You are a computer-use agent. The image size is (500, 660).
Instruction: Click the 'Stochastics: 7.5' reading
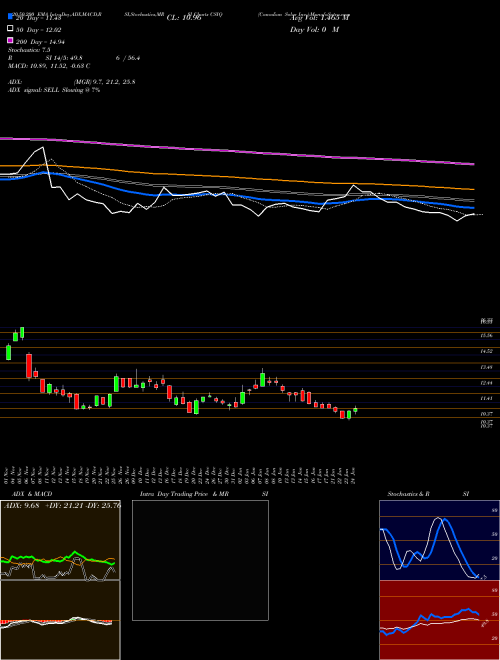pos(29,50)
